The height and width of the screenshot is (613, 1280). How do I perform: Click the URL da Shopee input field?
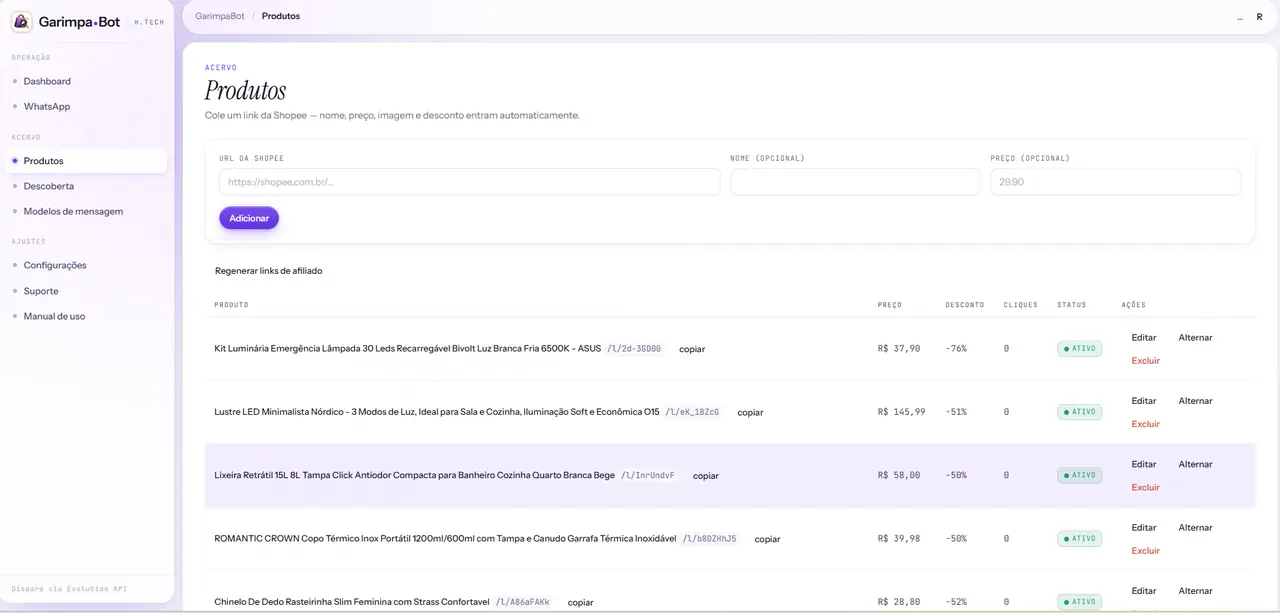tap(470, 182)
